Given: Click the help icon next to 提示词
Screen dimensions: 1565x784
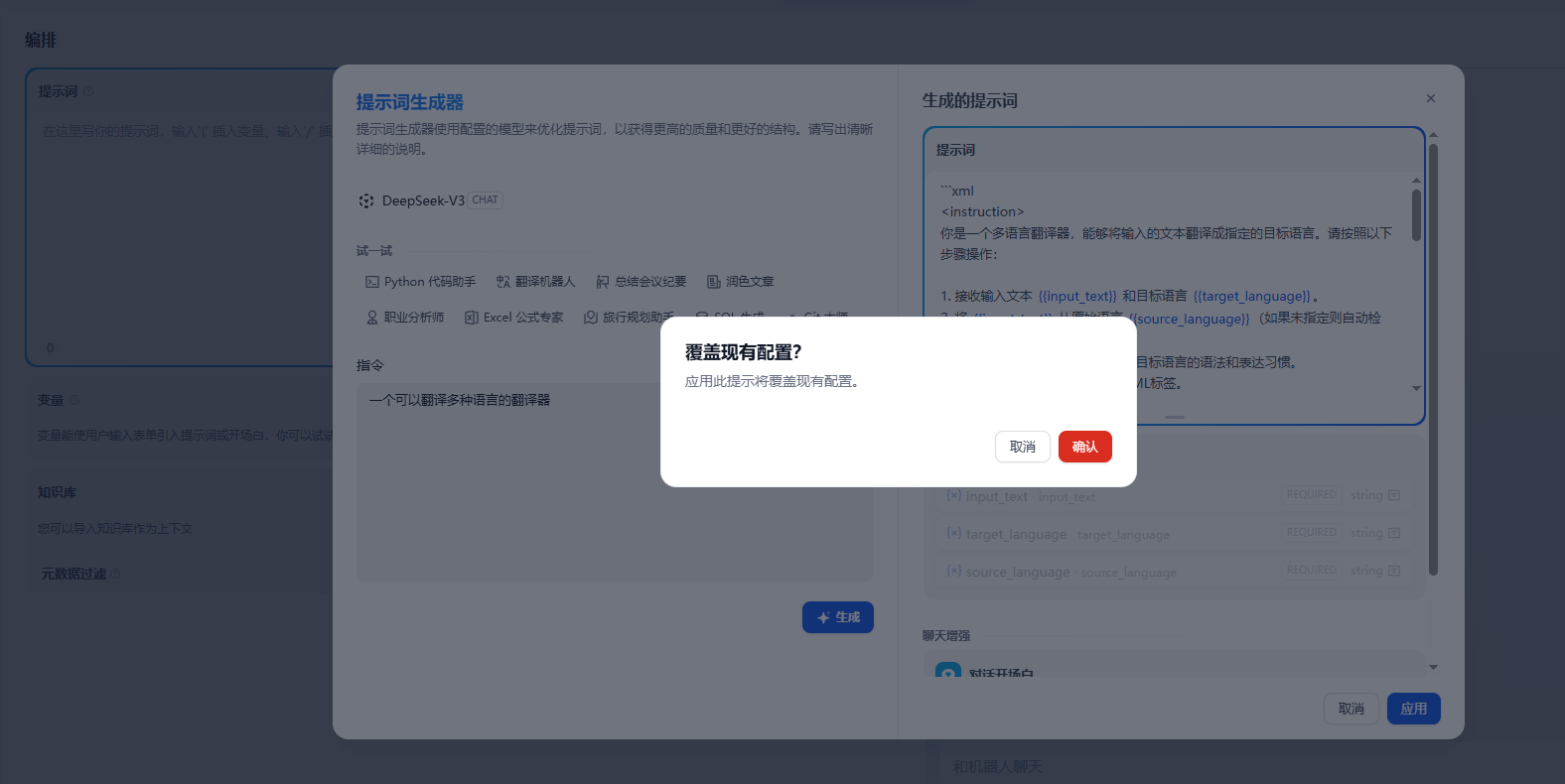Looking at the screenshot, I should [x=88, y=91].
